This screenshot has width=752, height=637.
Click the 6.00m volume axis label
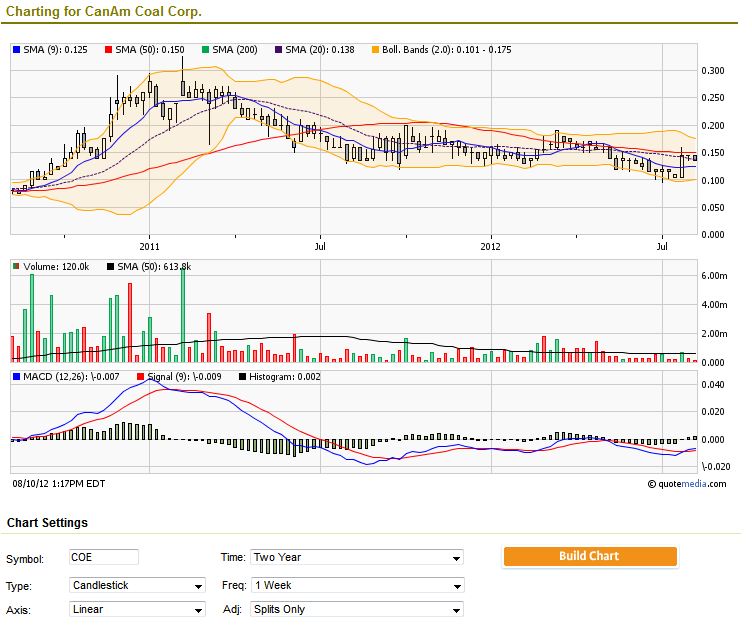click(714, 276)
